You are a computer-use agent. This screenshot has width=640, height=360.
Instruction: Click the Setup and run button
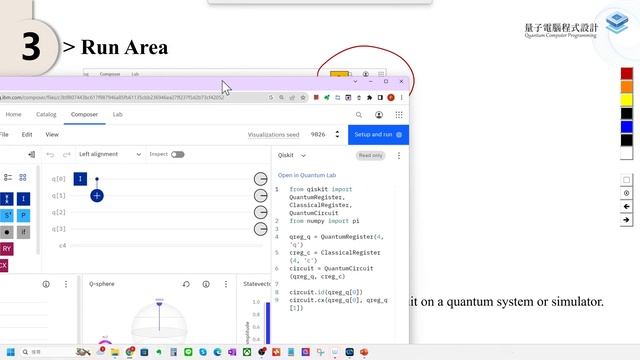(x=378, y=135)
